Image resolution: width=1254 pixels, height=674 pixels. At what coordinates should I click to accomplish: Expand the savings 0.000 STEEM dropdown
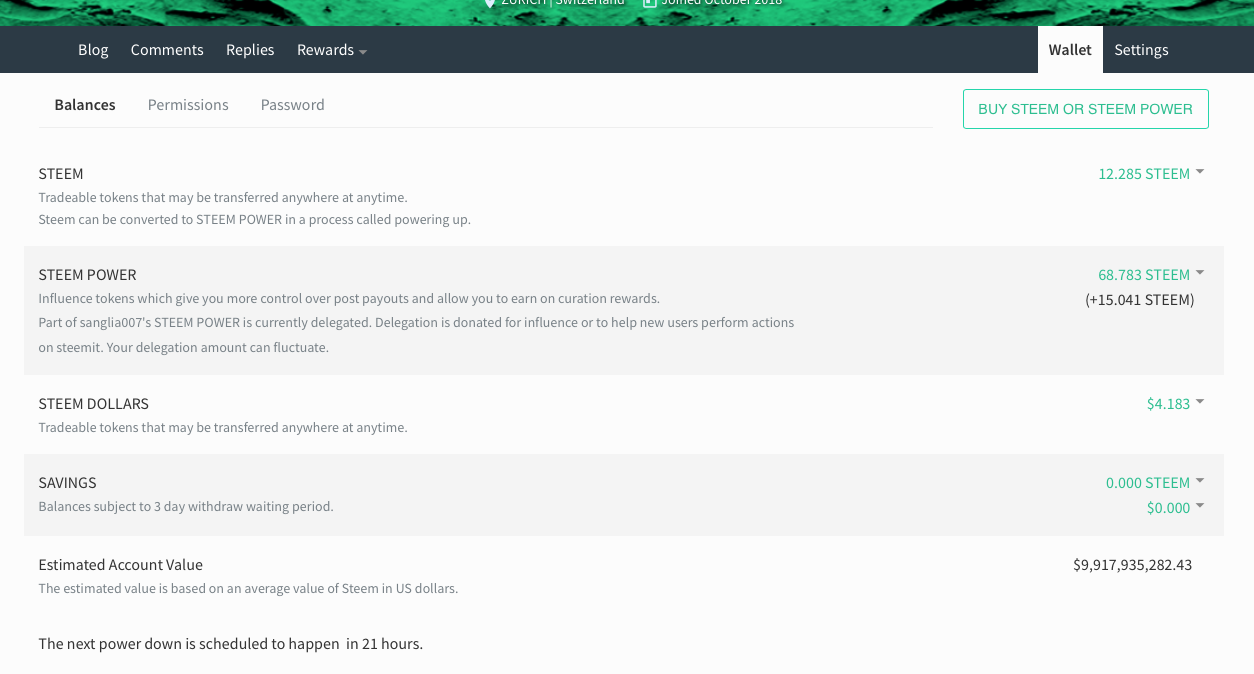click(x=1154, y=483)
